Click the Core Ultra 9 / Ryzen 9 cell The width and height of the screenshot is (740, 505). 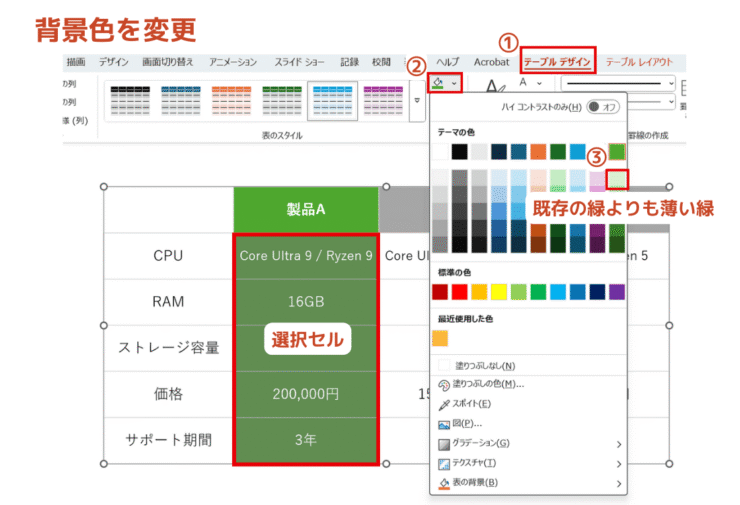click(306, 256)
